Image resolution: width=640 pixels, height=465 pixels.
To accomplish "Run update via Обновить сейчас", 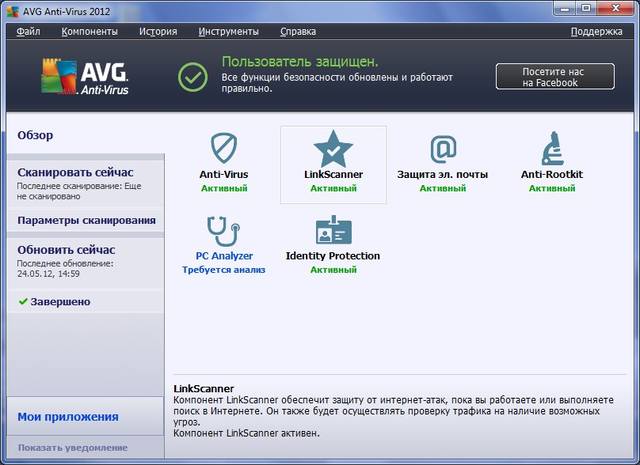I will (x=66, y=249).
